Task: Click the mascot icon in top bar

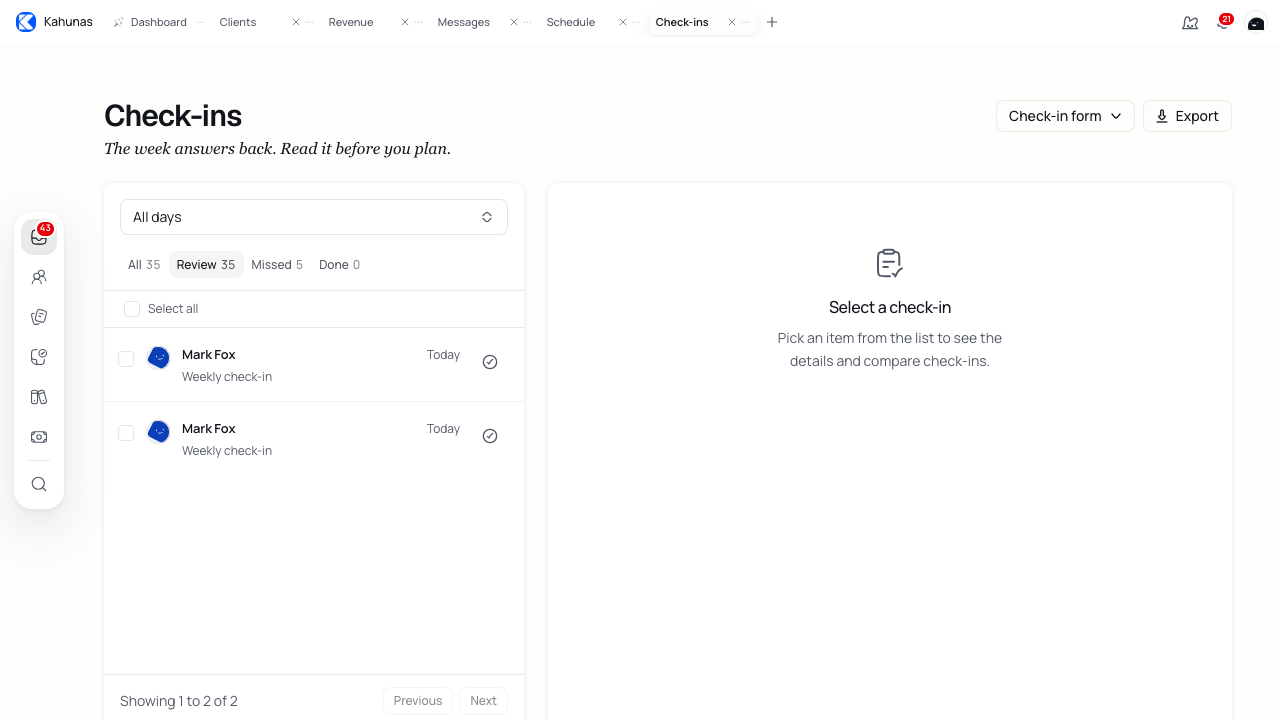Action: pos(1190,22)
